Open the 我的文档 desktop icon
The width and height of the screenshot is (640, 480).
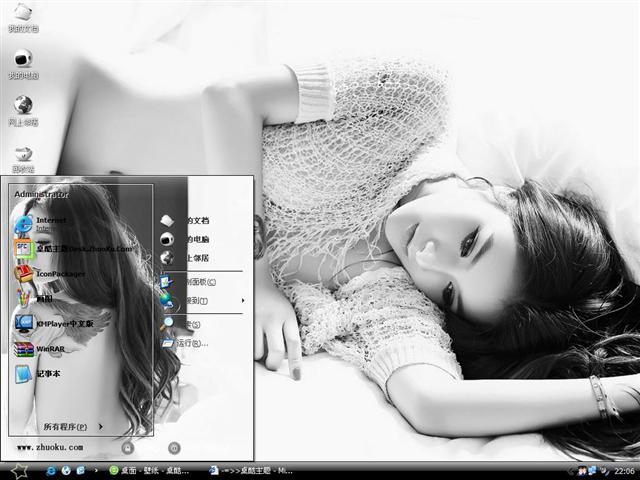[23, 17]
